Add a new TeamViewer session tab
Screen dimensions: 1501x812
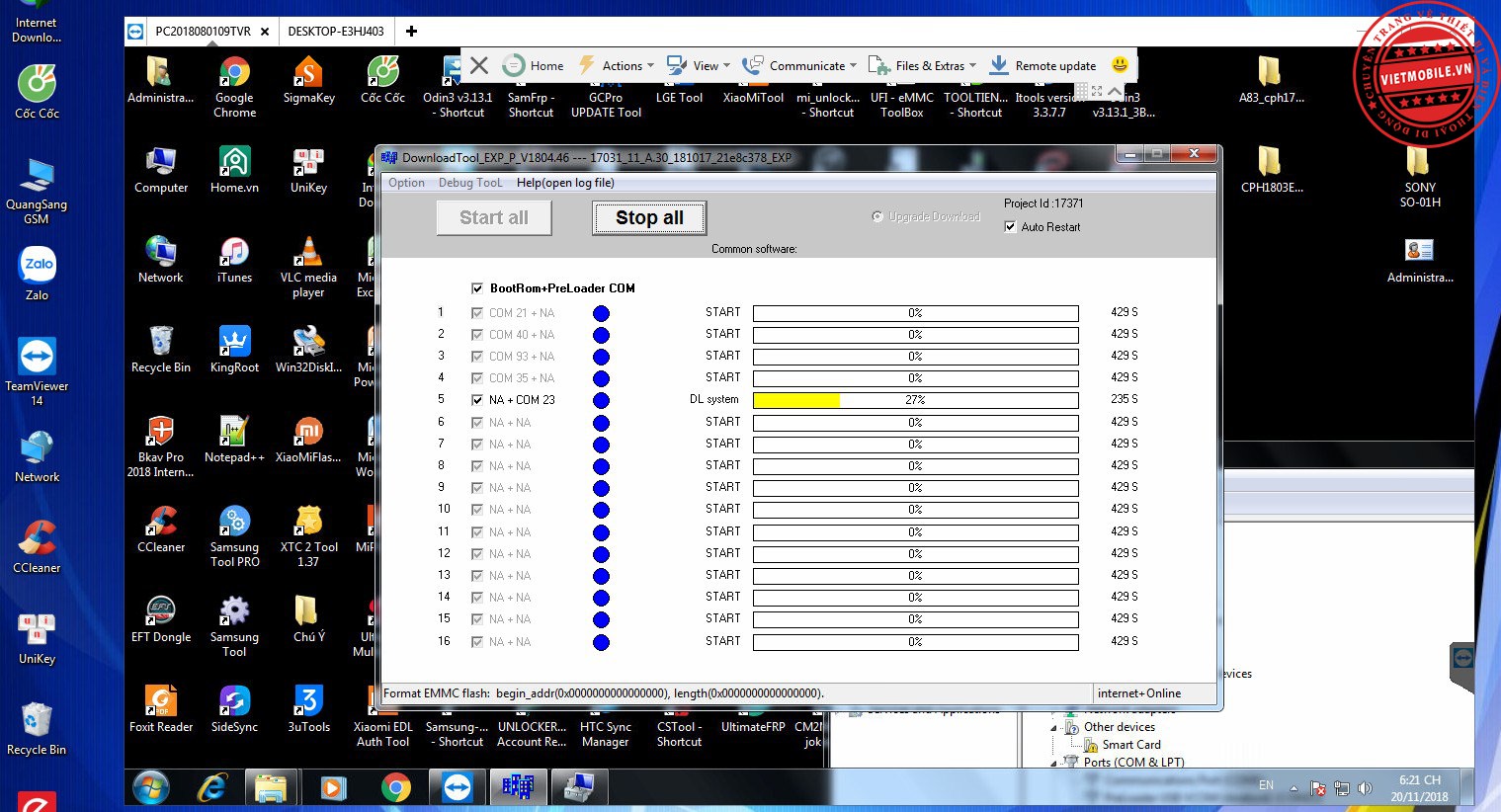(x=411, y=32)
